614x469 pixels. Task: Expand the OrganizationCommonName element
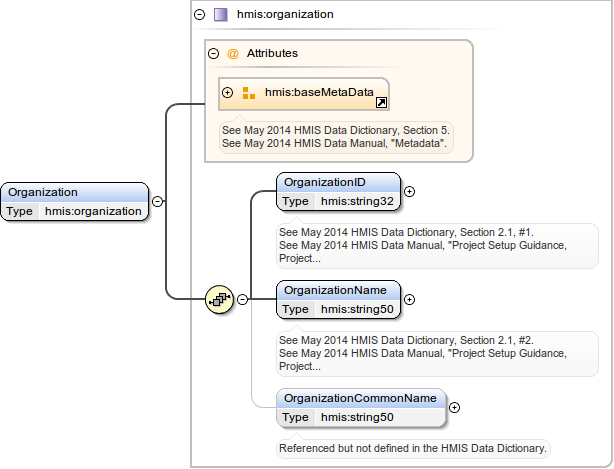(455, 407)
